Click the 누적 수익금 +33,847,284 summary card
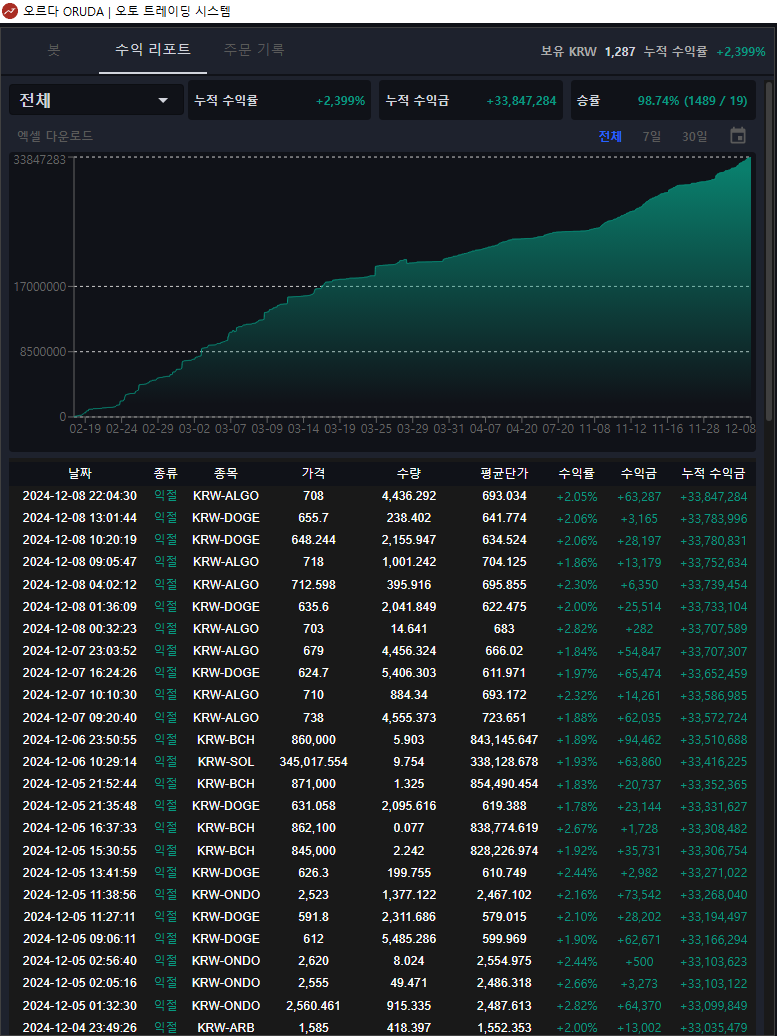Image resolution: width=777 pixels, height=1036 pixels. tap(470, 100)
